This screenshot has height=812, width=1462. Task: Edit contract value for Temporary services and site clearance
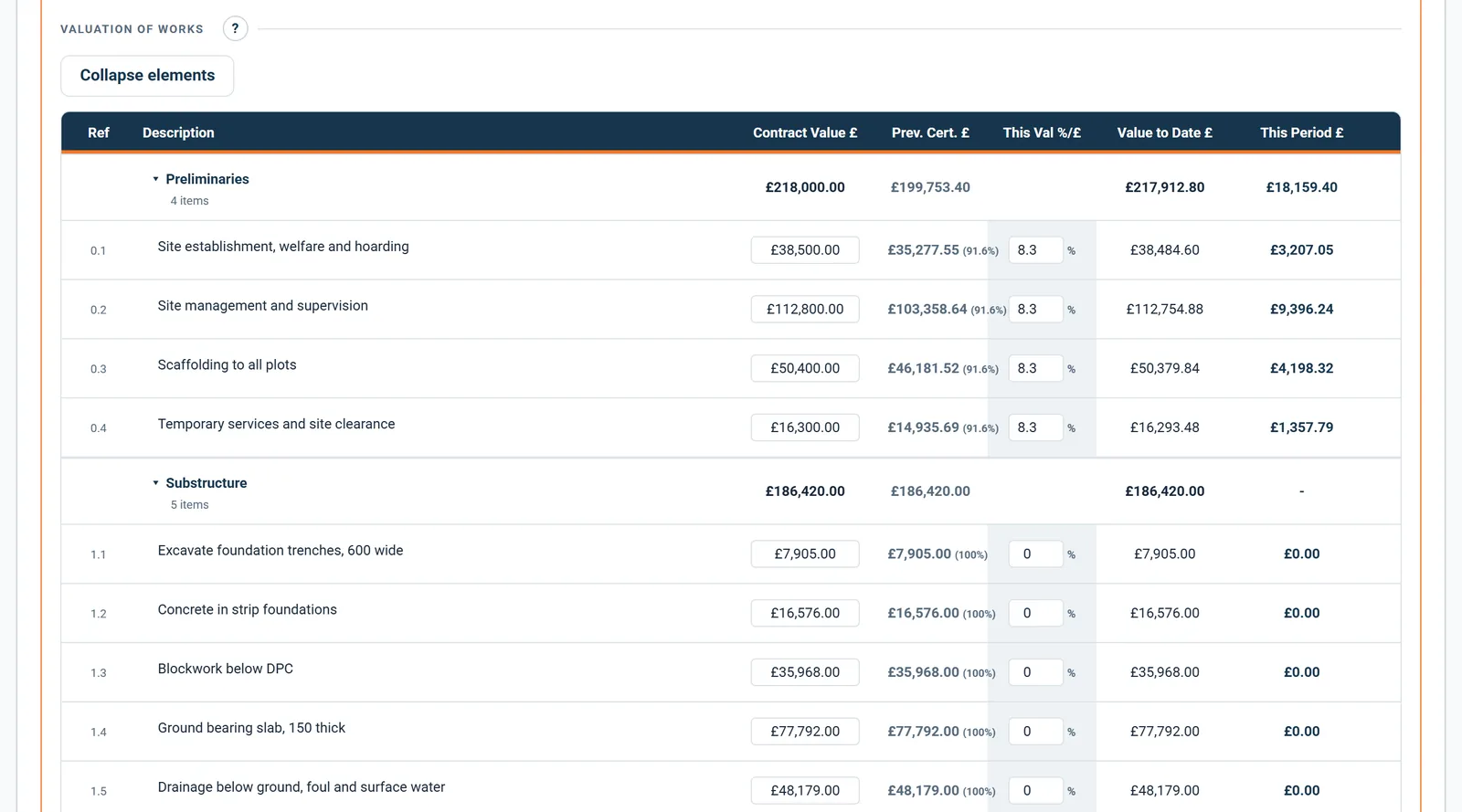click(x=805, y=427)
